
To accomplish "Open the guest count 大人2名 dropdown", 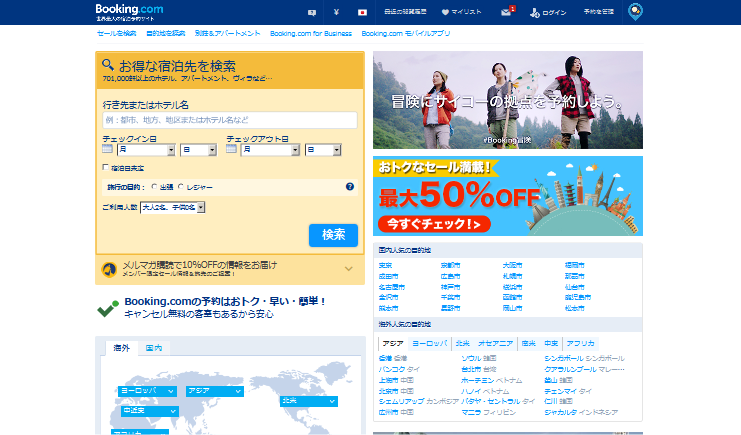I will 172,207.
